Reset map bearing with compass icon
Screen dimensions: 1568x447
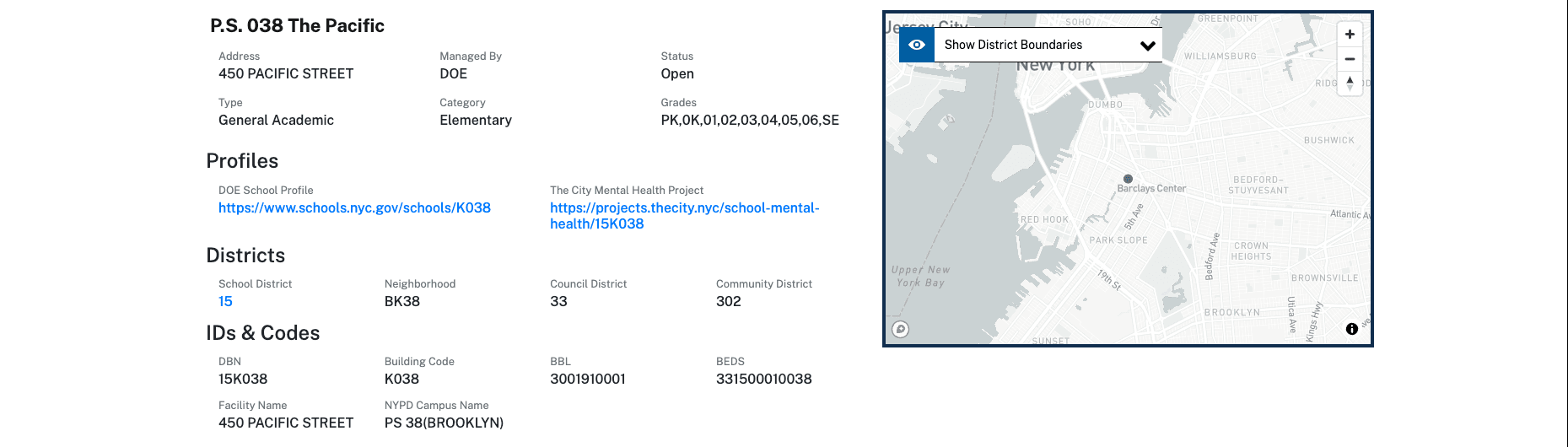click(1350, 83)
